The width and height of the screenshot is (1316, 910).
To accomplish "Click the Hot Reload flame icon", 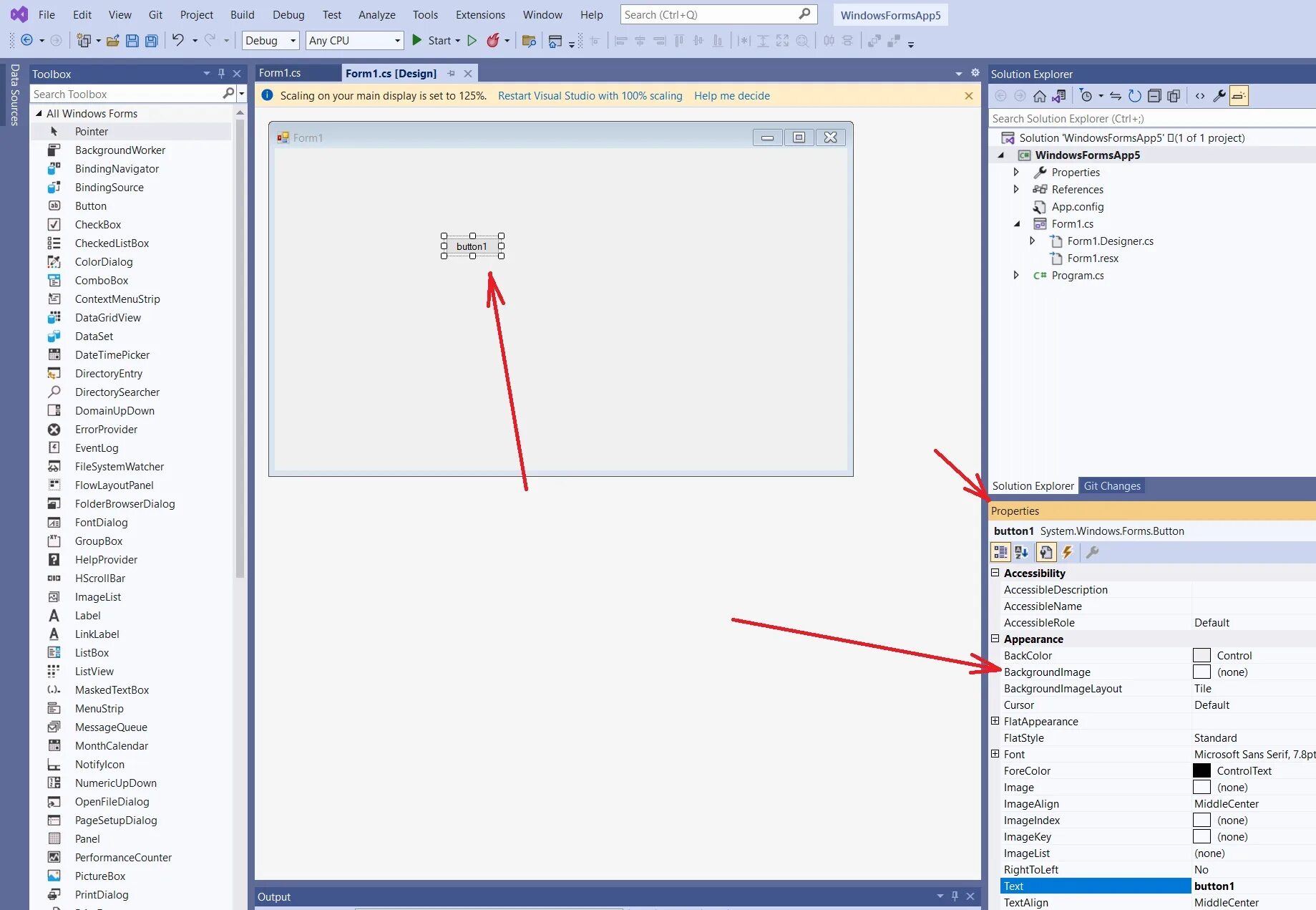I will click(x=493, y=41).
